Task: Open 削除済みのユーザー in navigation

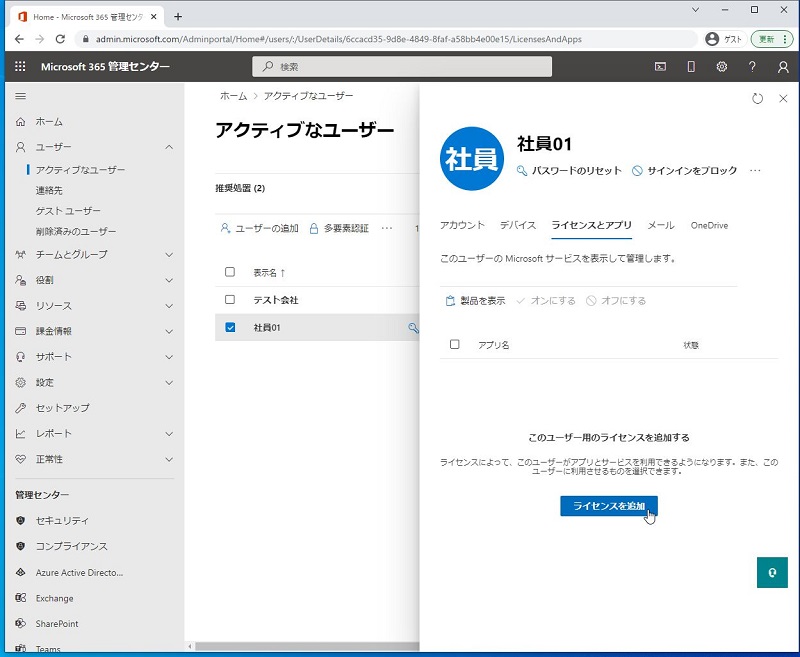Action: 76,231
